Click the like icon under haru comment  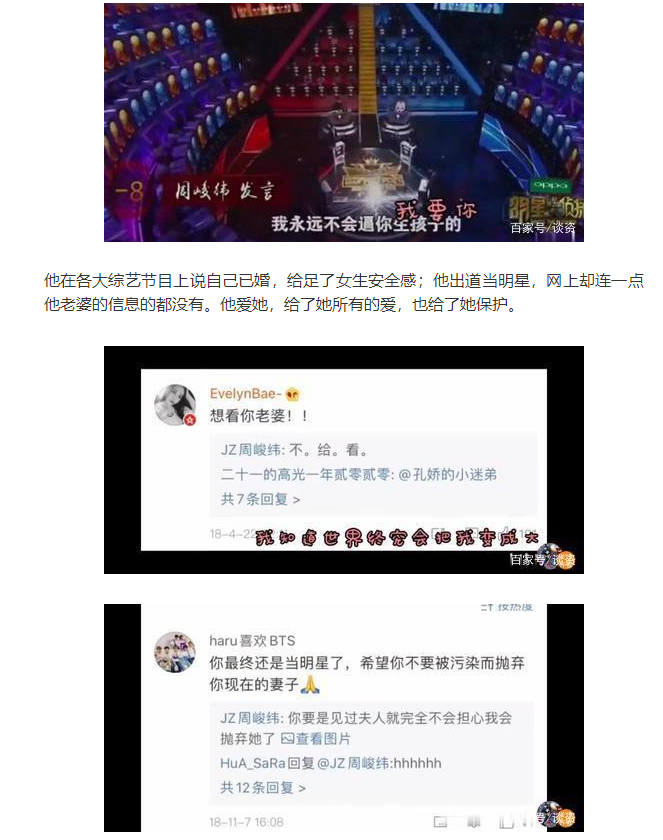pos(507,821)
